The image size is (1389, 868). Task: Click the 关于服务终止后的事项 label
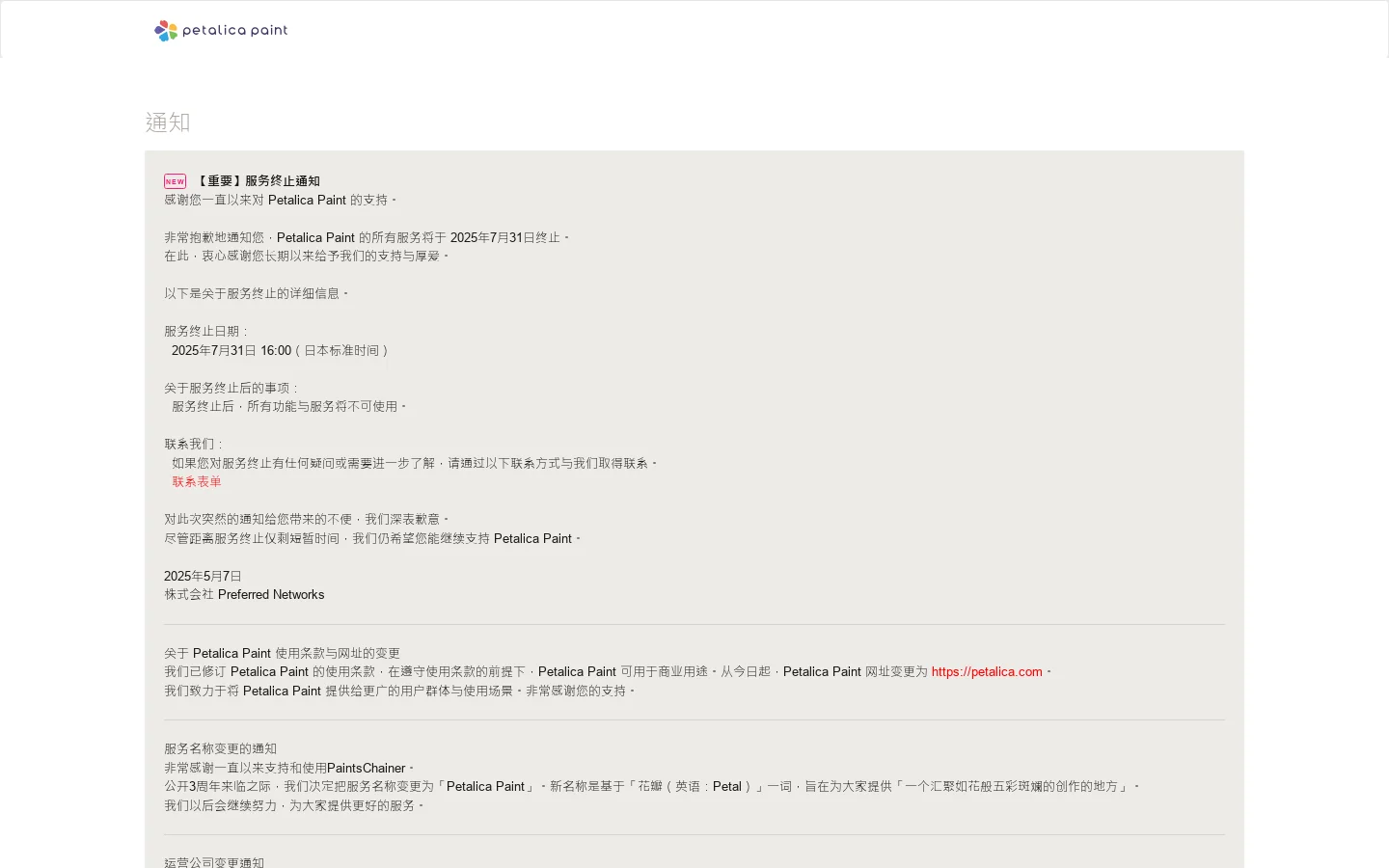coord(231,389)
